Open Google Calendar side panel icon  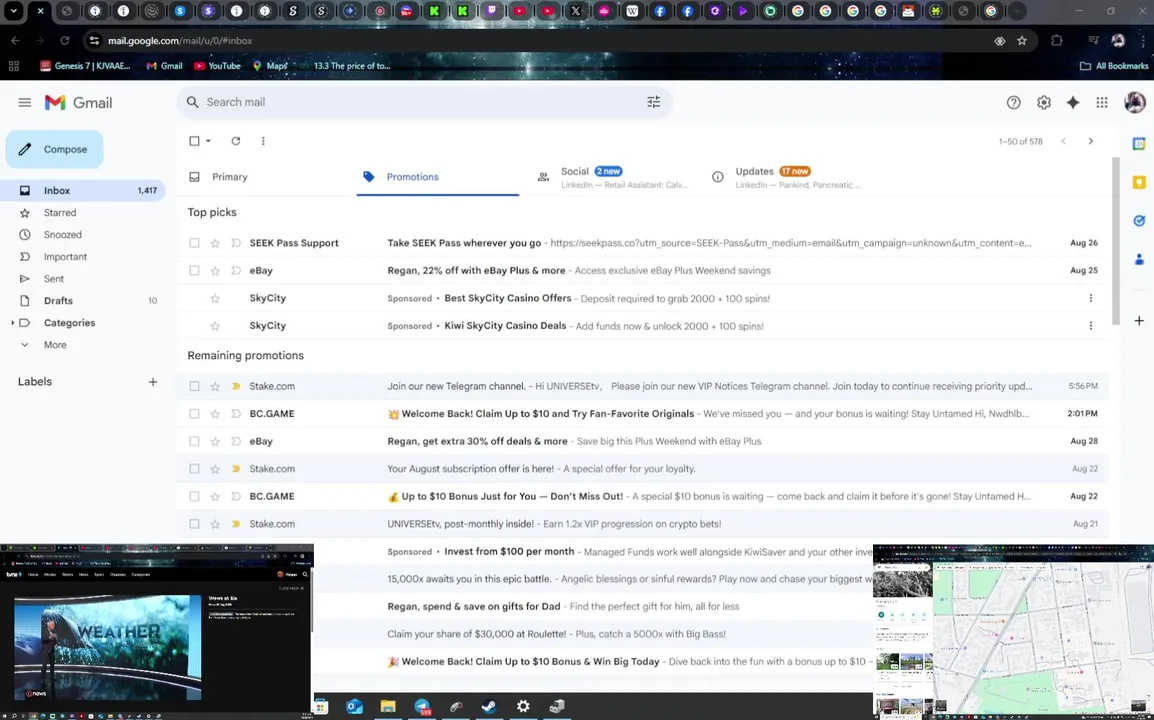[1139, 144]
